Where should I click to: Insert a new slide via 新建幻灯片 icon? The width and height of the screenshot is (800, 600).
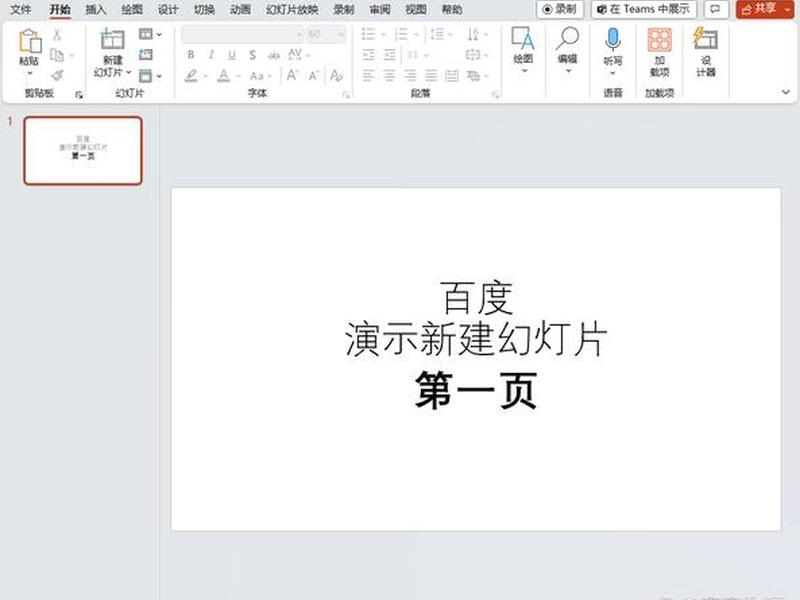(113, 39)
